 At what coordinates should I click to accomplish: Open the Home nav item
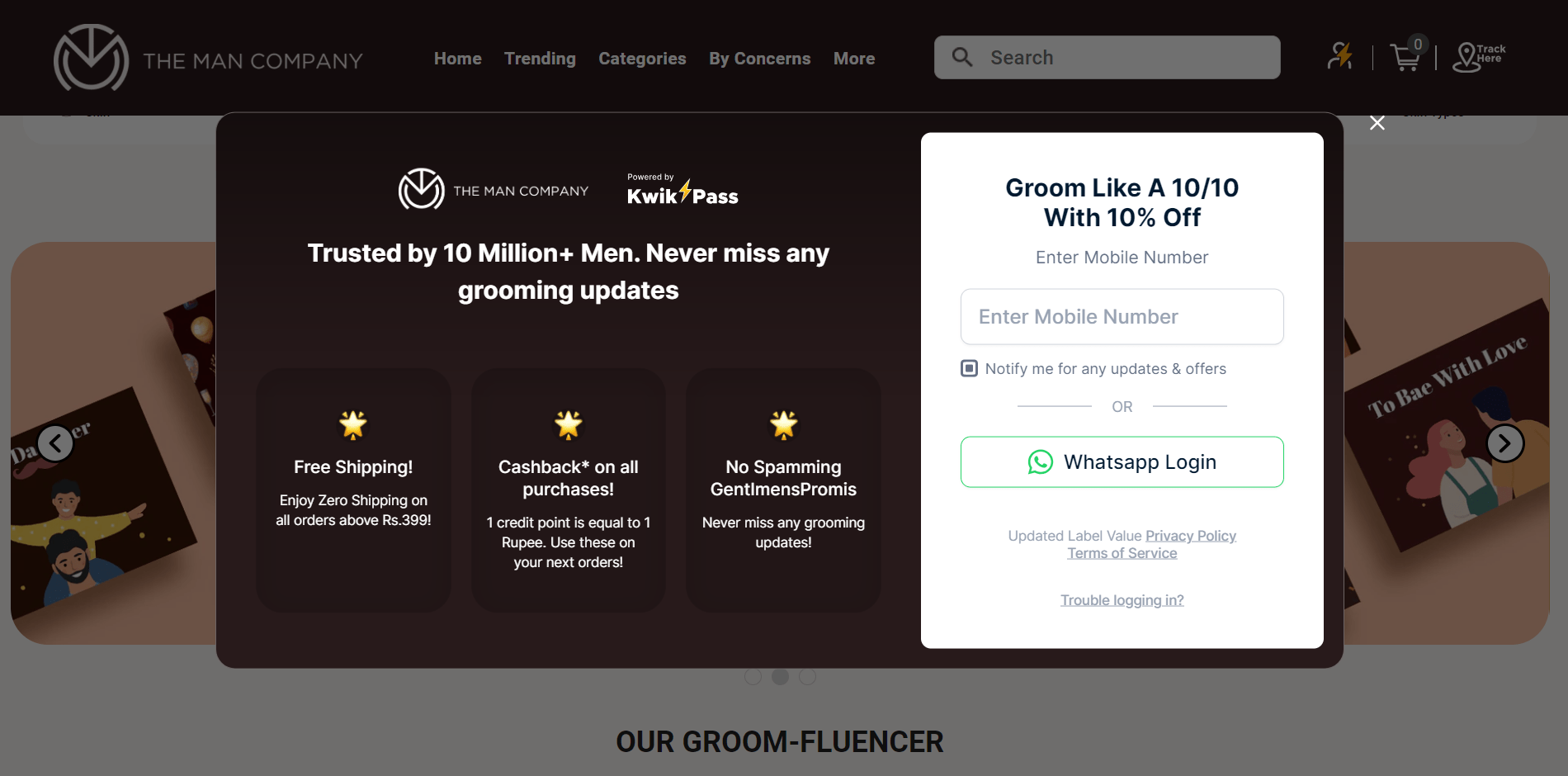457,59
